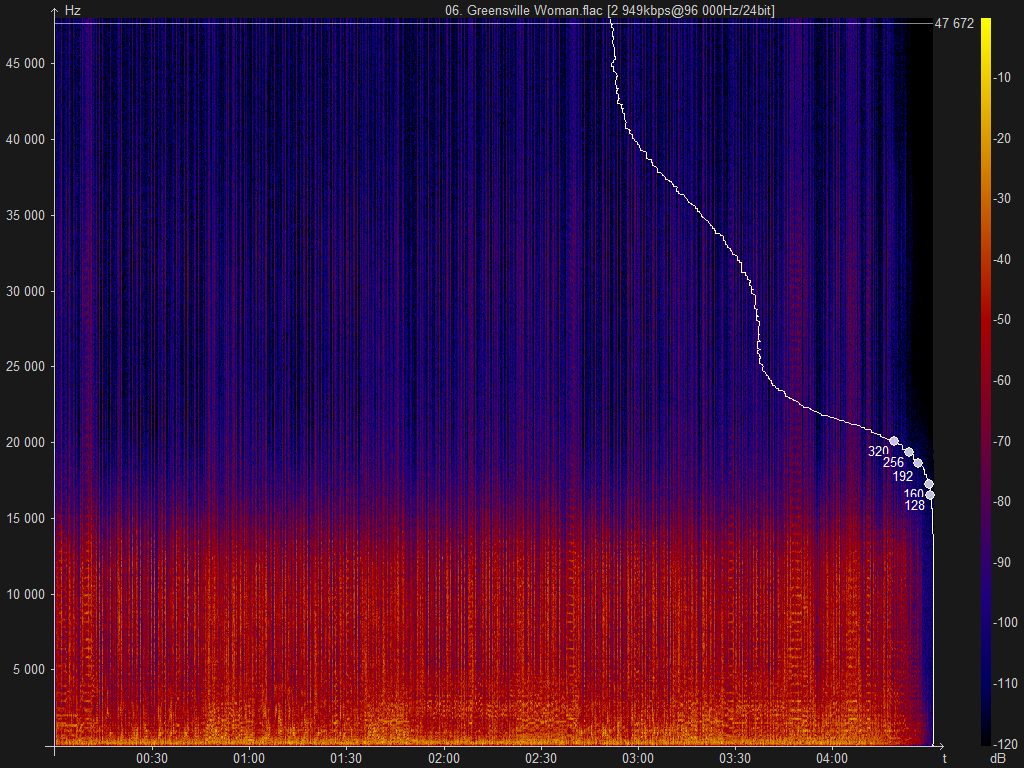Click the 20 000 Hz frequency label
Viewport: 1024px width, 768px height.
(25, 442)
